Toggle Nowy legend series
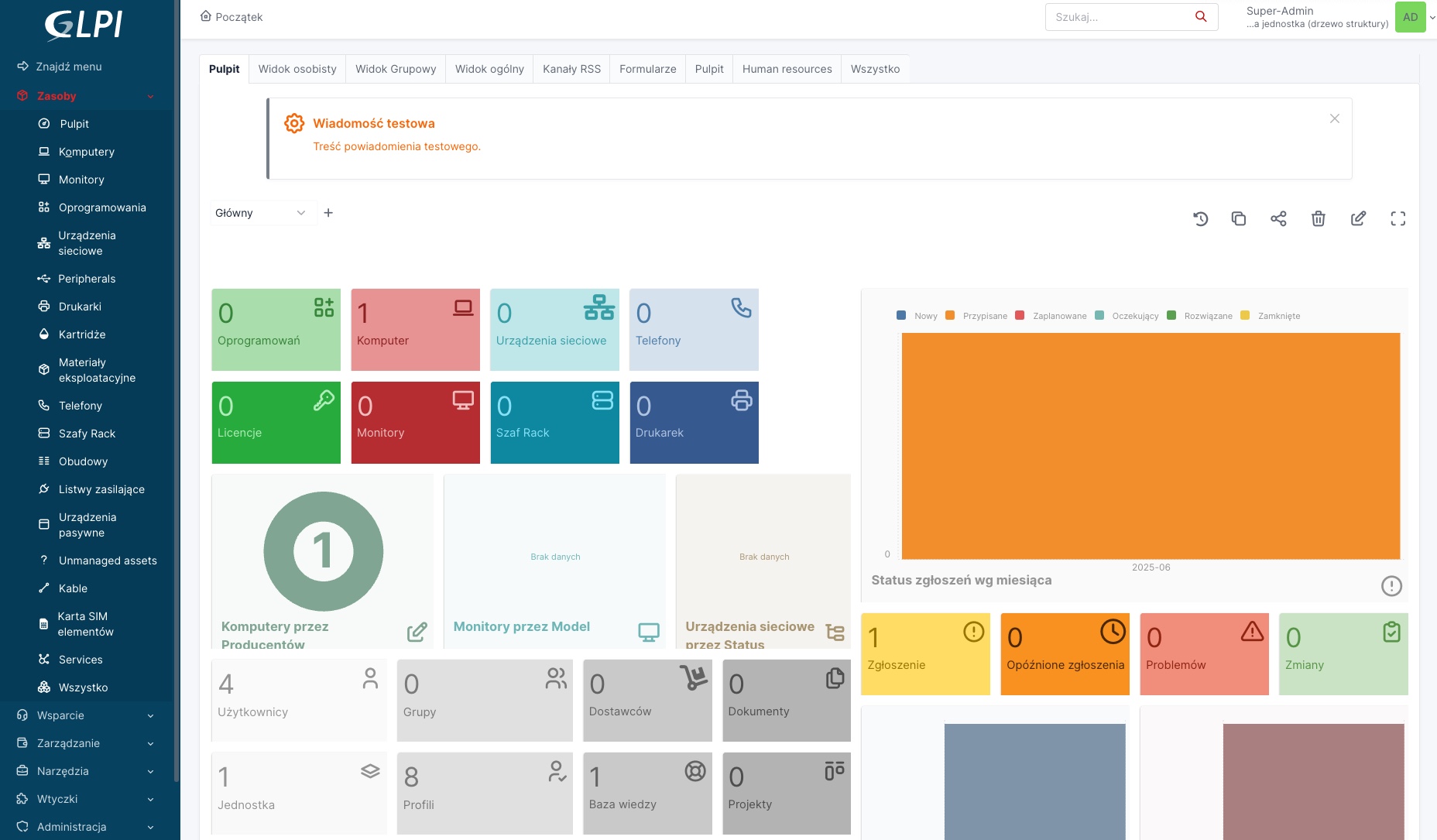 [x=917, y=316]
